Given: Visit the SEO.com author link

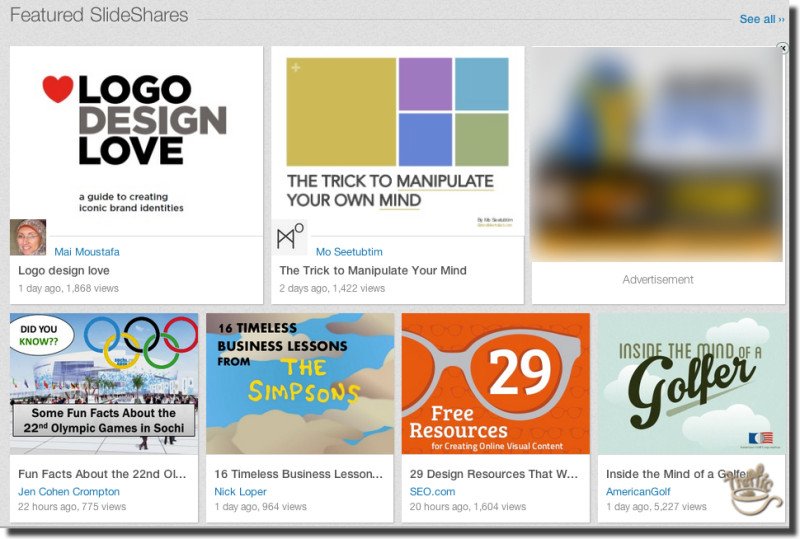Looking at the screenshot, I should click(x=432, y=492).
